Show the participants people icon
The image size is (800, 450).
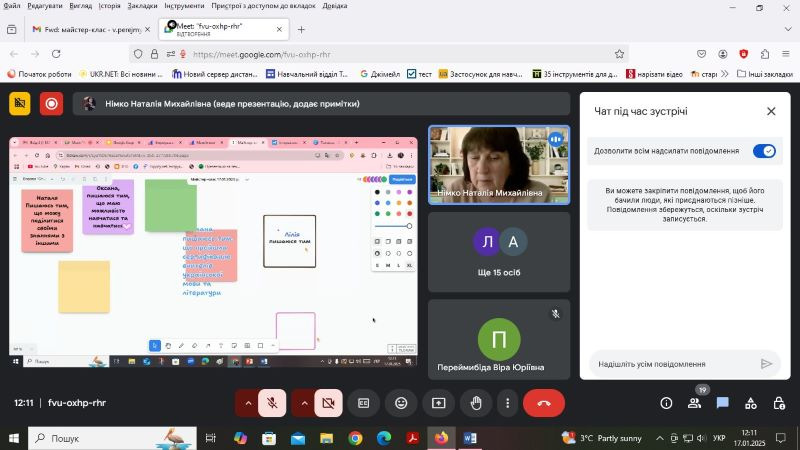click(694, 403)
